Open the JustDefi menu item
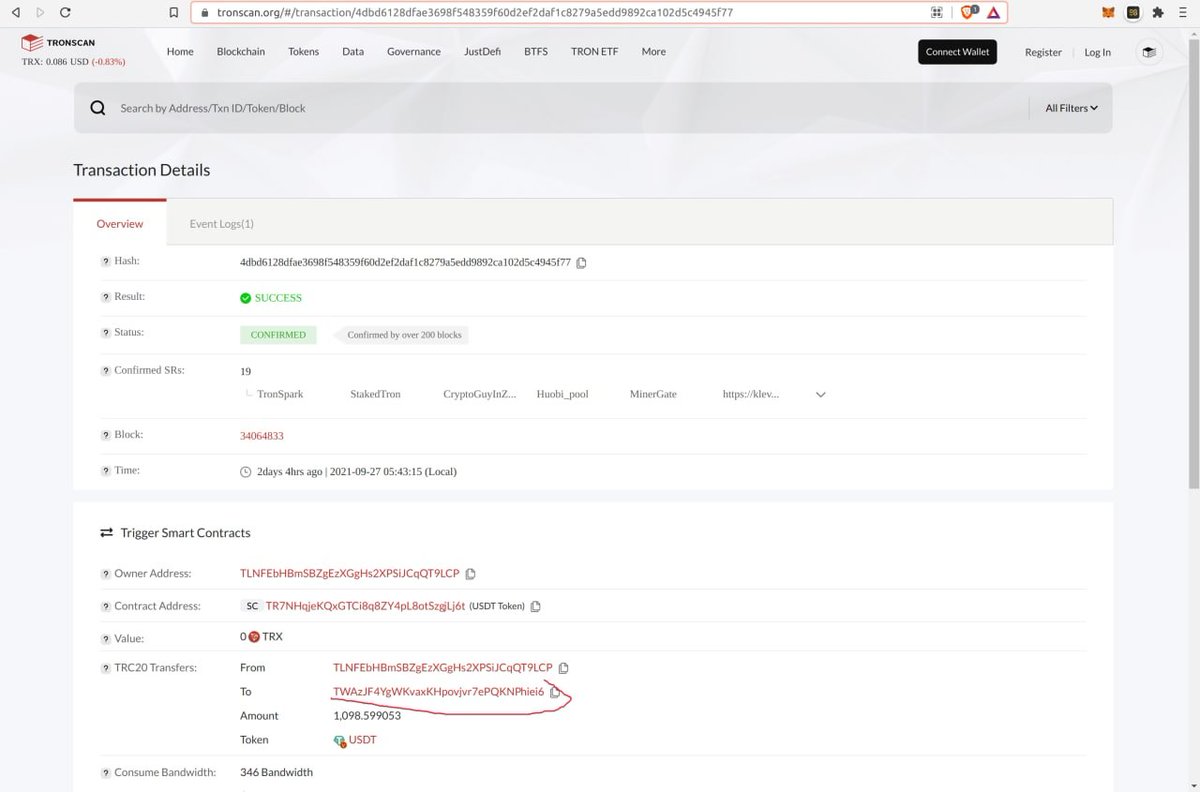The height and width of the screenshot is (792, 1200). [483, 52]
